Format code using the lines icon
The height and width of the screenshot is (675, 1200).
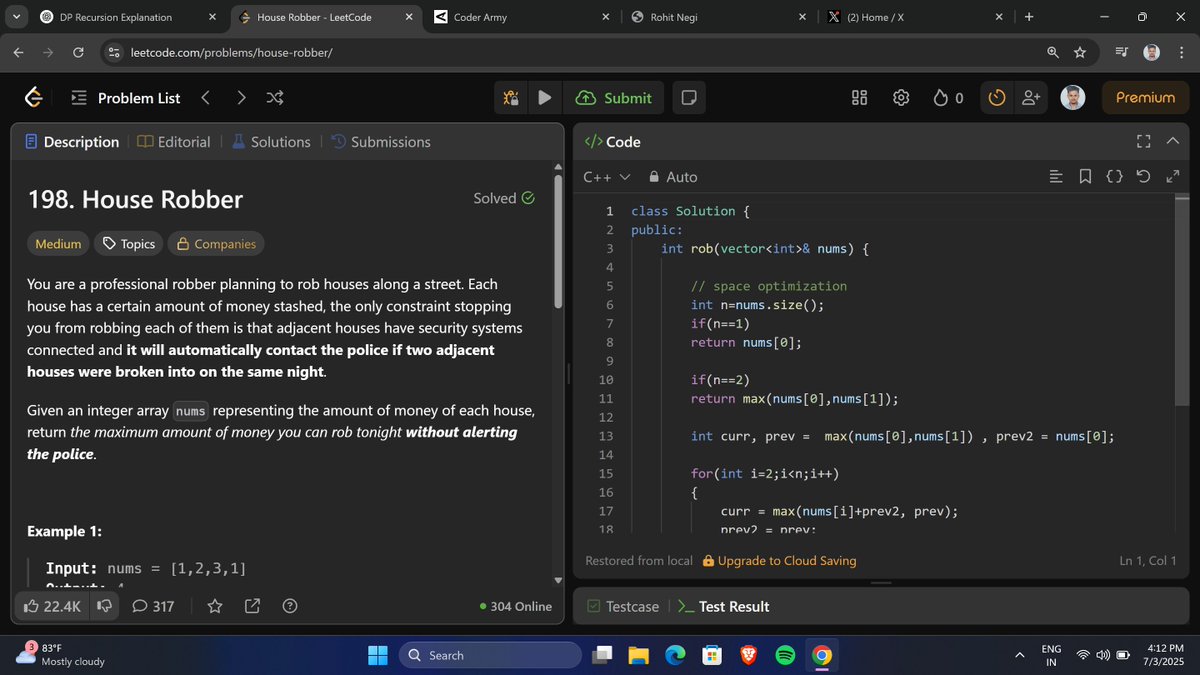(1056, 177)
